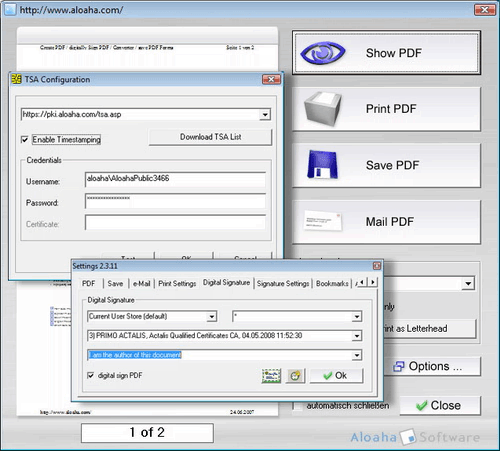Click the Options button
Image resolution: width=500 pixels, height=451 pixels.
pos(432,366)
